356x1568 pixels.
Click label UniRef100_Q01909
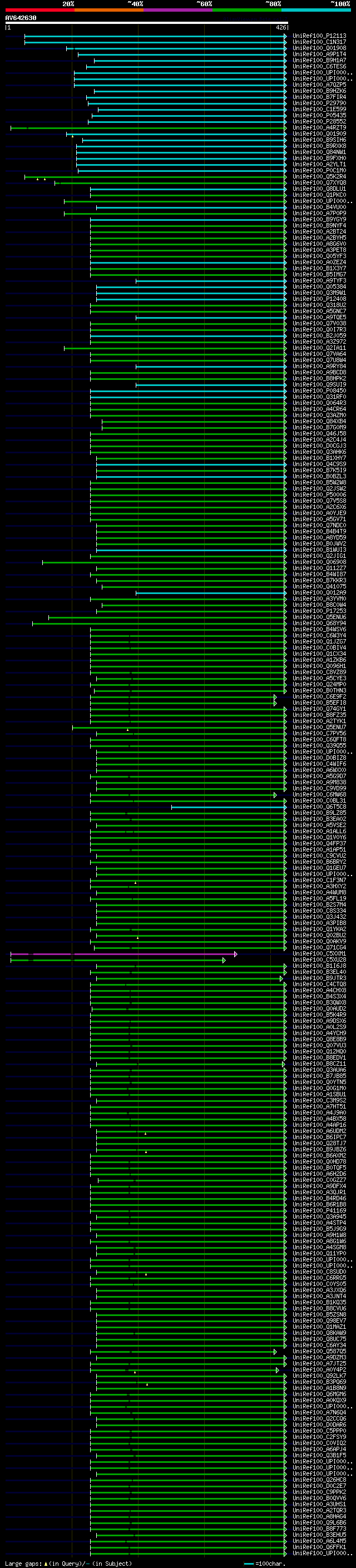click(319, 134)
